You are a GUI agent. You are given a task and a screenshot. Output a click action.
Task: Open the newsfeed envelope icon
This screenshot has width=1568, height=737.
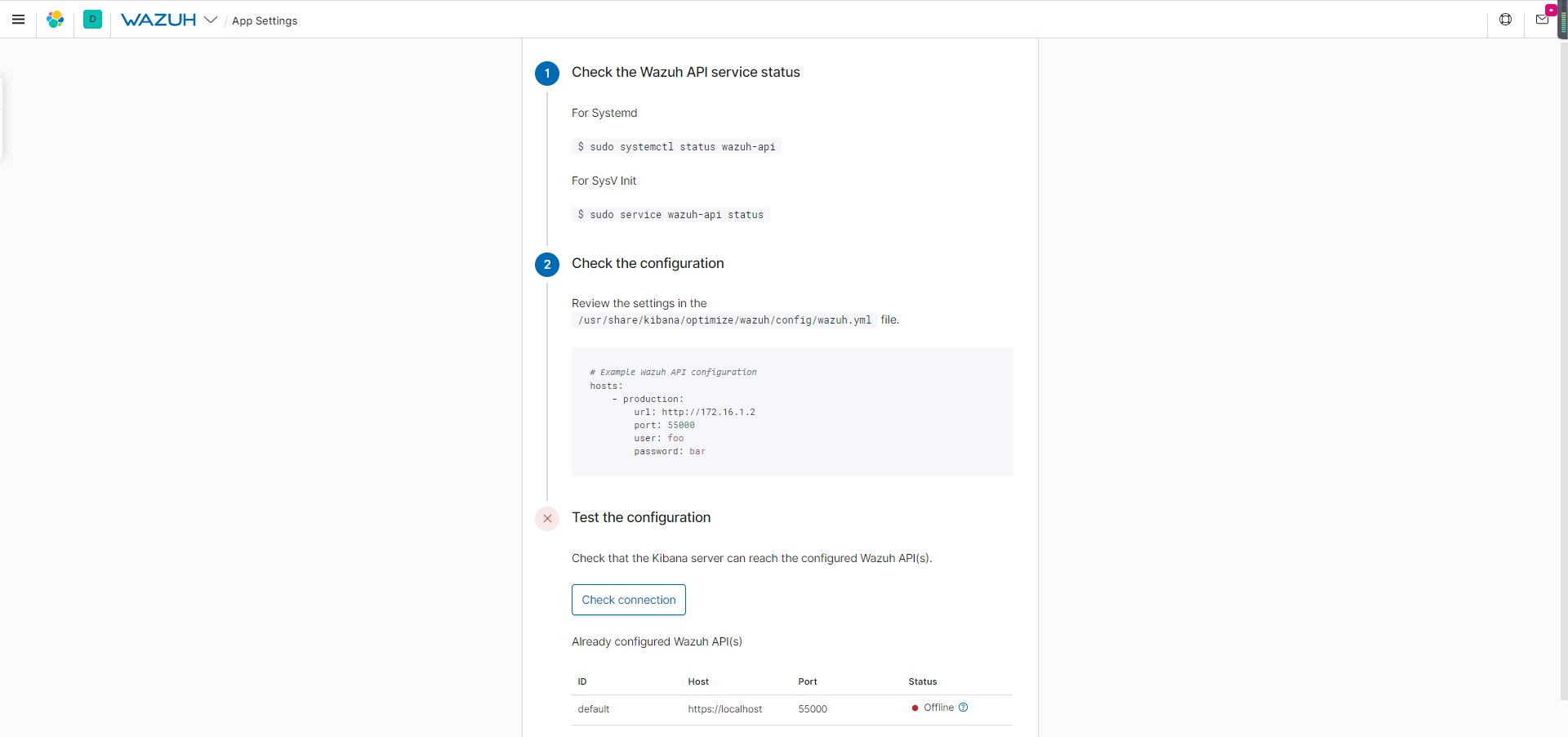coord(1542,19)
